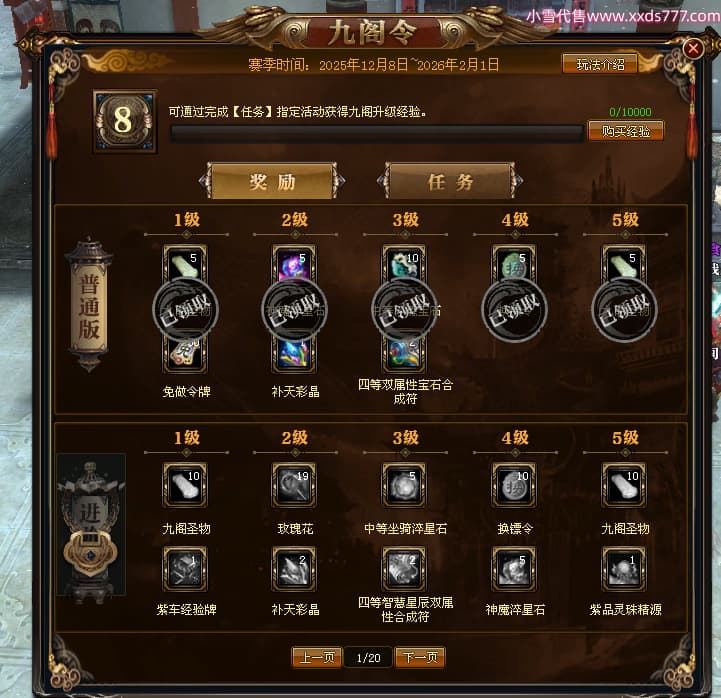Click the 紫车经验牌 reward icon
This screenshot has width=721, height=698.
pos(185,569)
